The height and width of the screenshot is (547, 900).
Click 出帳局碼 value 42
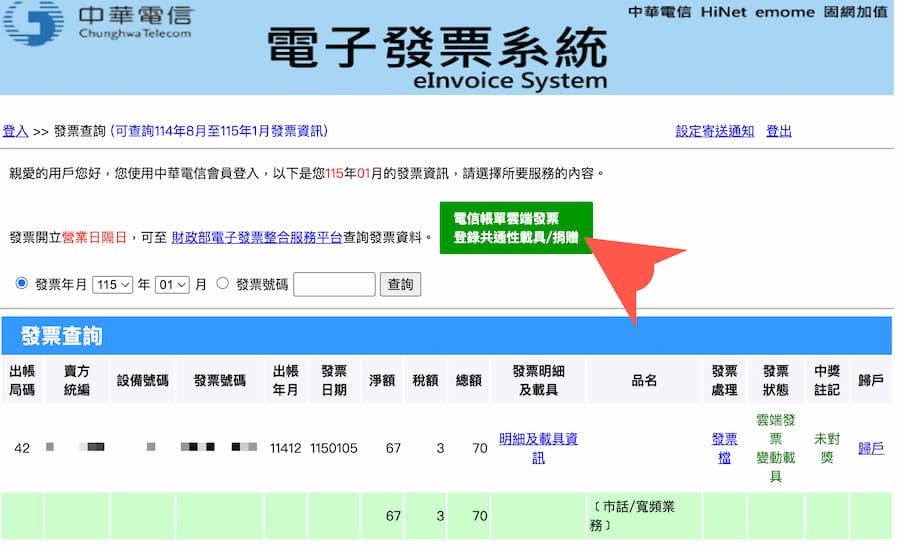point(22,448)
